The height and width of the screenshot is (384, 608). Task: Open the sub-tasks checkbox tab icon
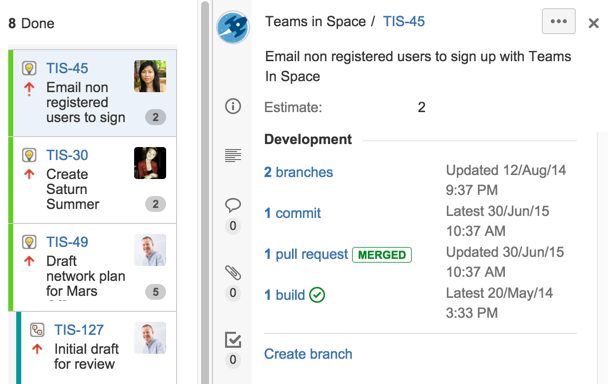[x=233, y=340]
